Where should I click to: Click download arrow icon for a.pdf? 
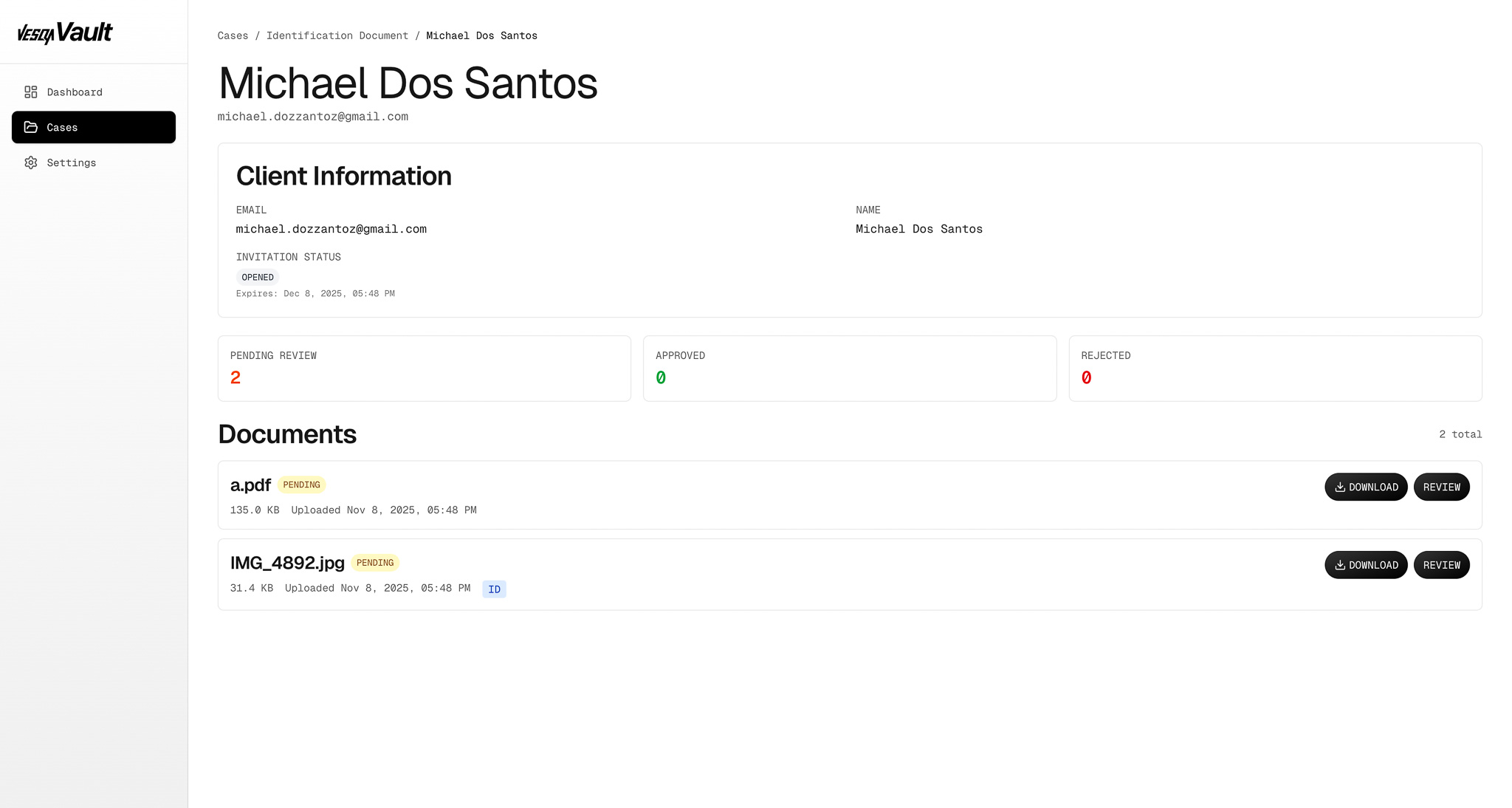(1339, 487)
